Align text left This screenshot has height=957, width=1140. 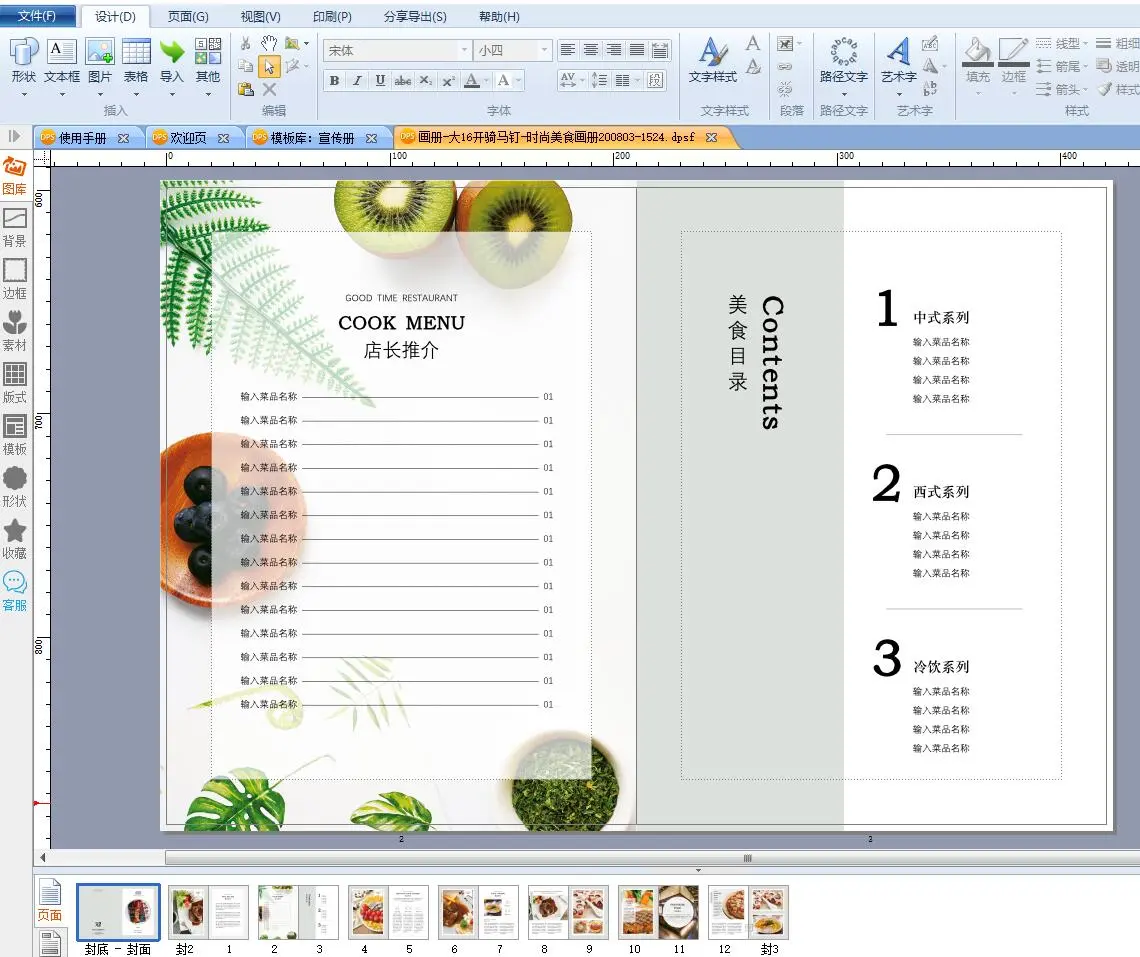coord(568,49)
